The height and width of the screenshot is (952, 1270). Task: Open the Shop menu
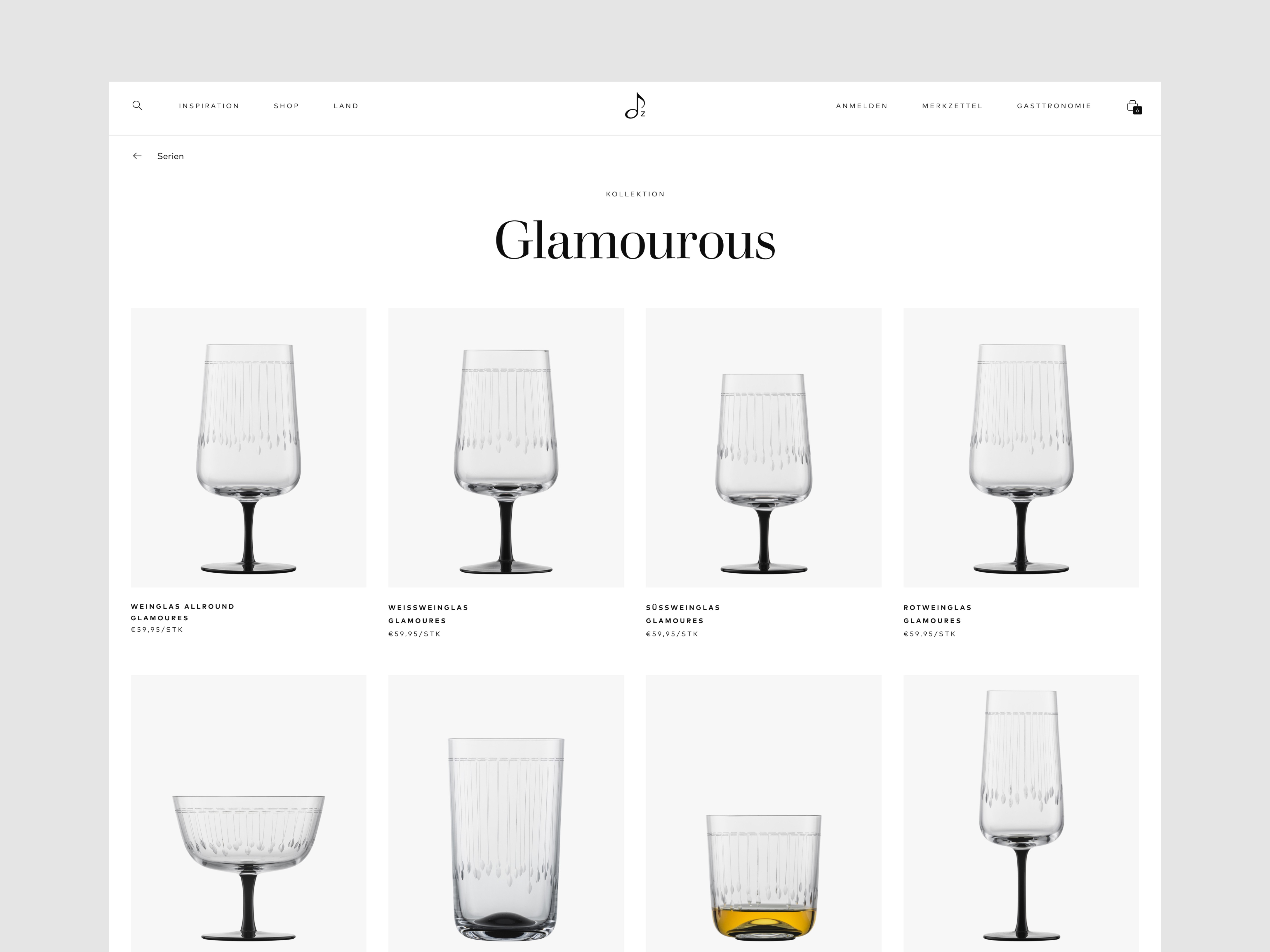click(286, 106)
